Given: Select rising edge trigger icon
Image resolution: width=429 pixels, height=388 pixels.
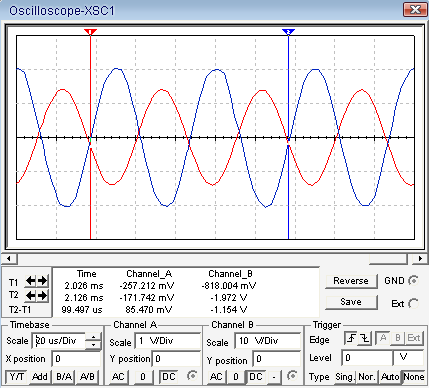Looking at the screenshot, I should point(351,339).
